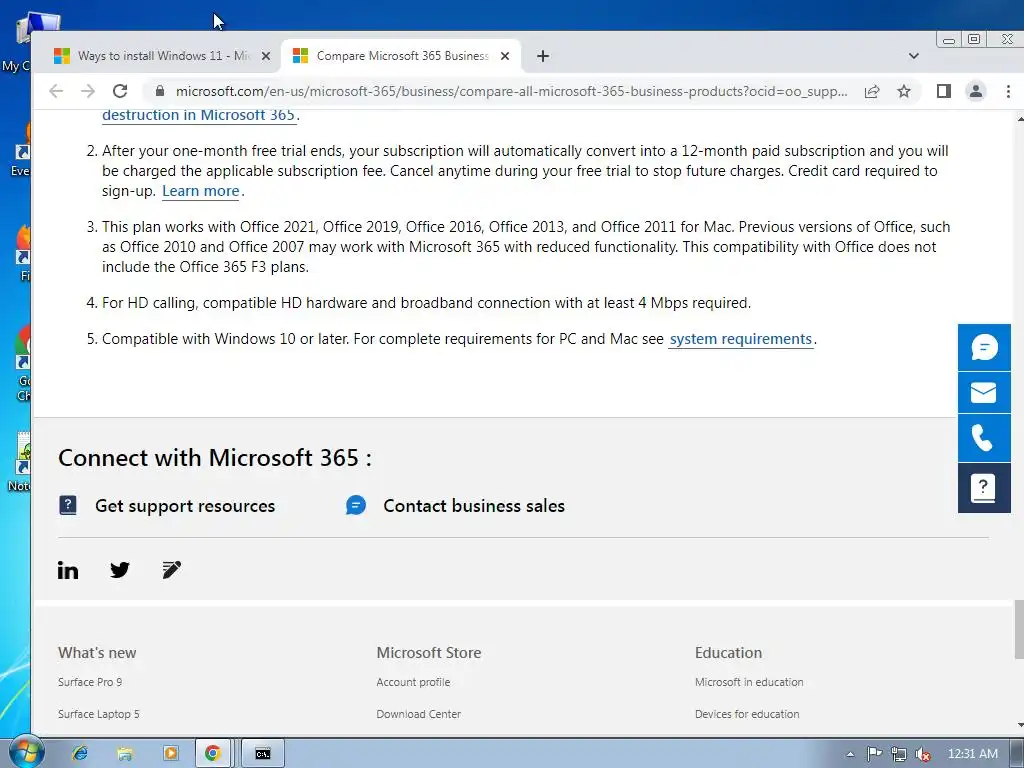1024x768 pixels.
Task: Click the address bar URL field
Action: [511, 91]
